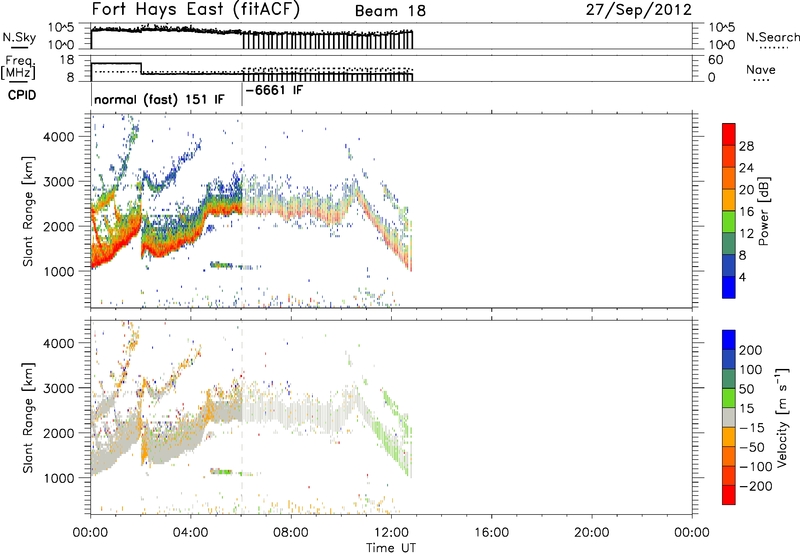
Task: Click the 'Power [dB]' colorbar title
Action: [763, 211]
